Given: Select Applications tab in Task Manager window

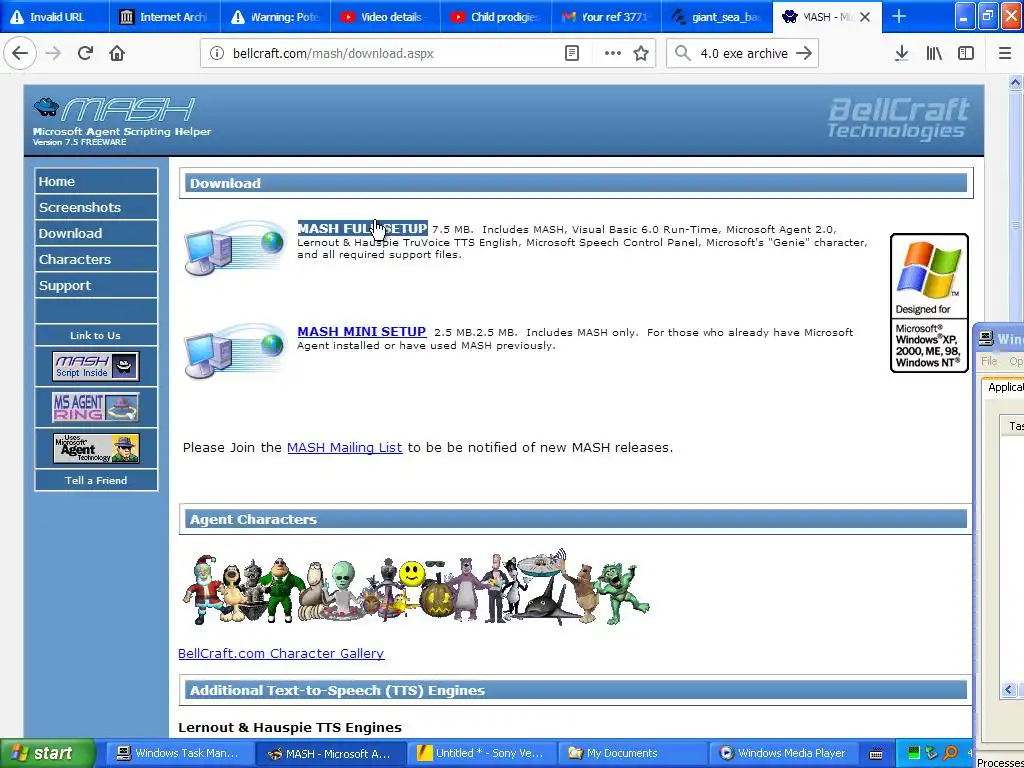Looking at the screenshot, I should [1004, 387].
